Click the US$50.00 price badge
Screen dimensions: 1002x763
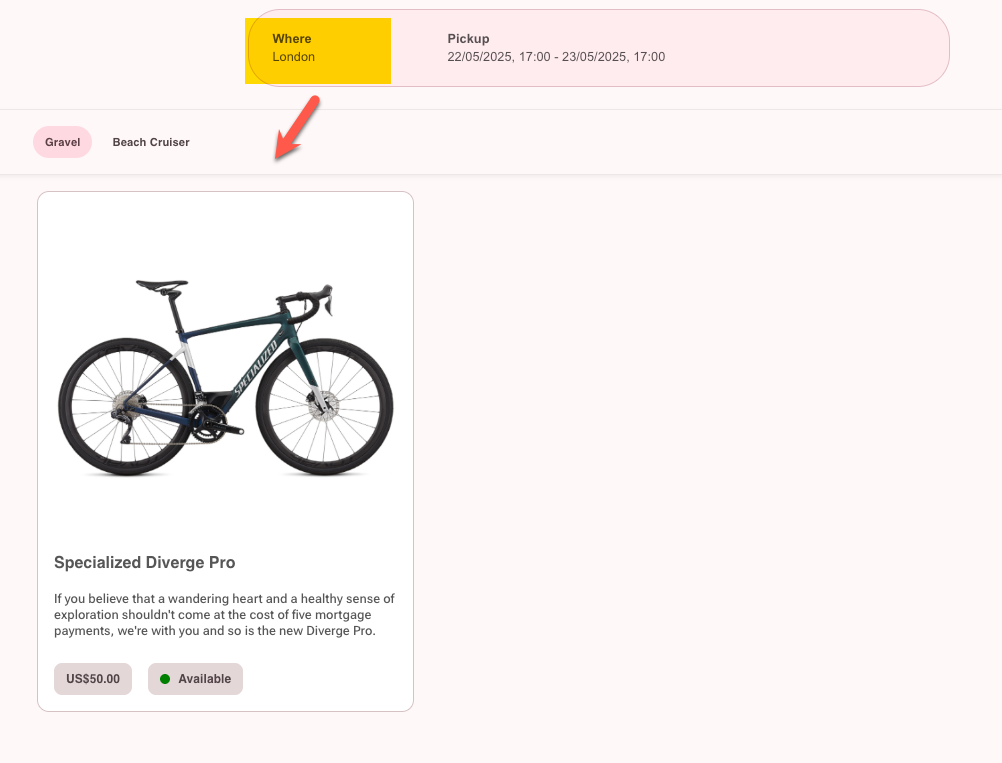click(x=93, y=679)
